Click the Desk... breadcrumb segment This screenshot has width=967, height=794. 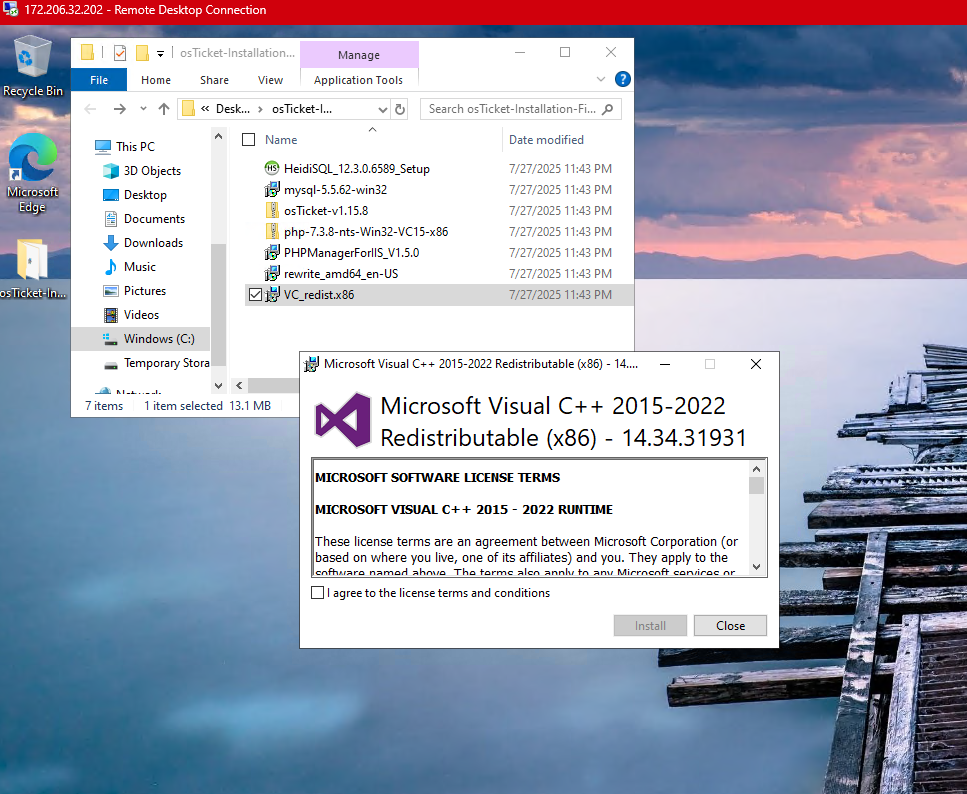232,109
